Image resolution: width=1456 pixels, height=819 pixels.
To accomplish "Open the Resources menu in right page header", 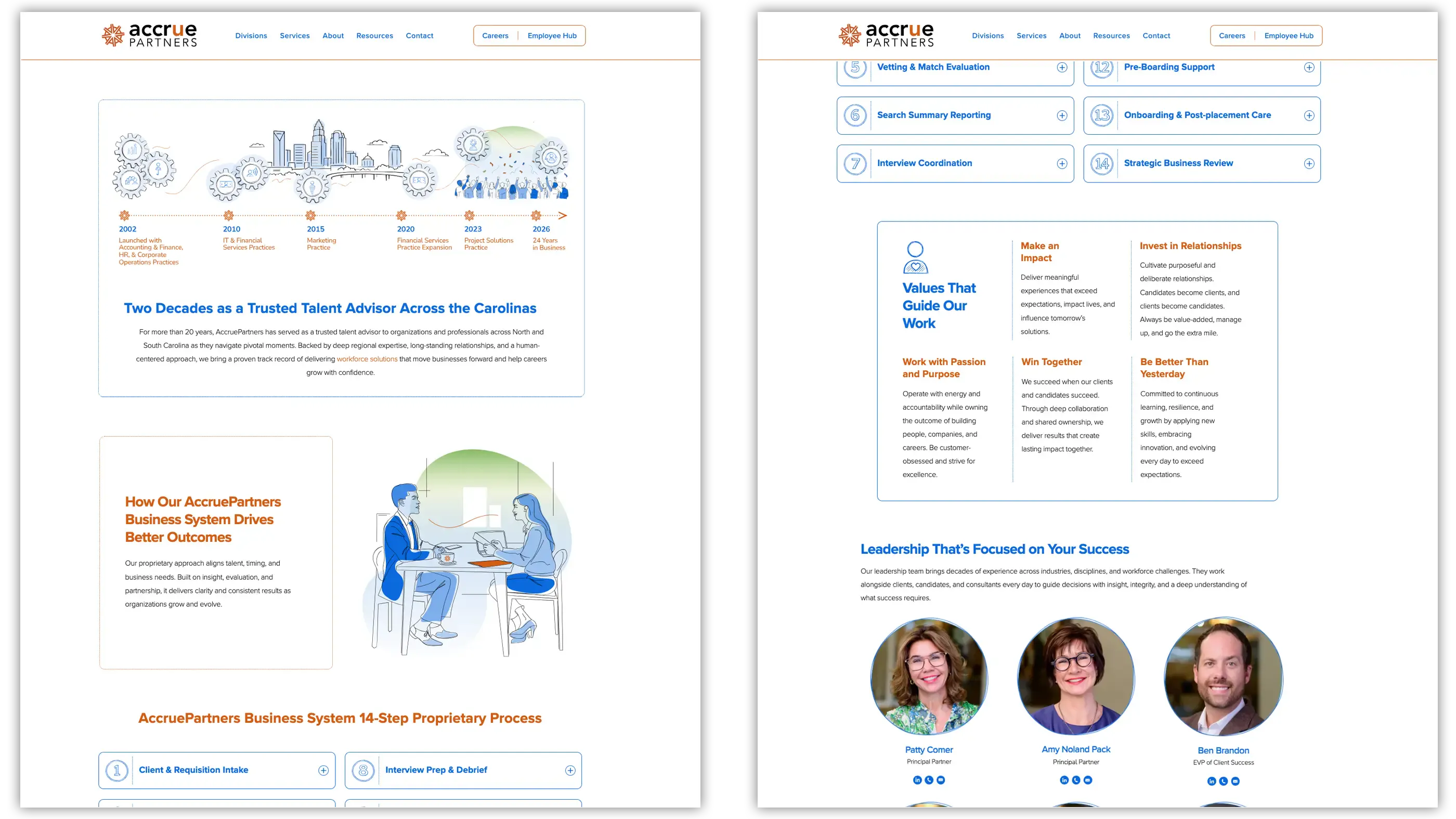I will point(1111,35).
